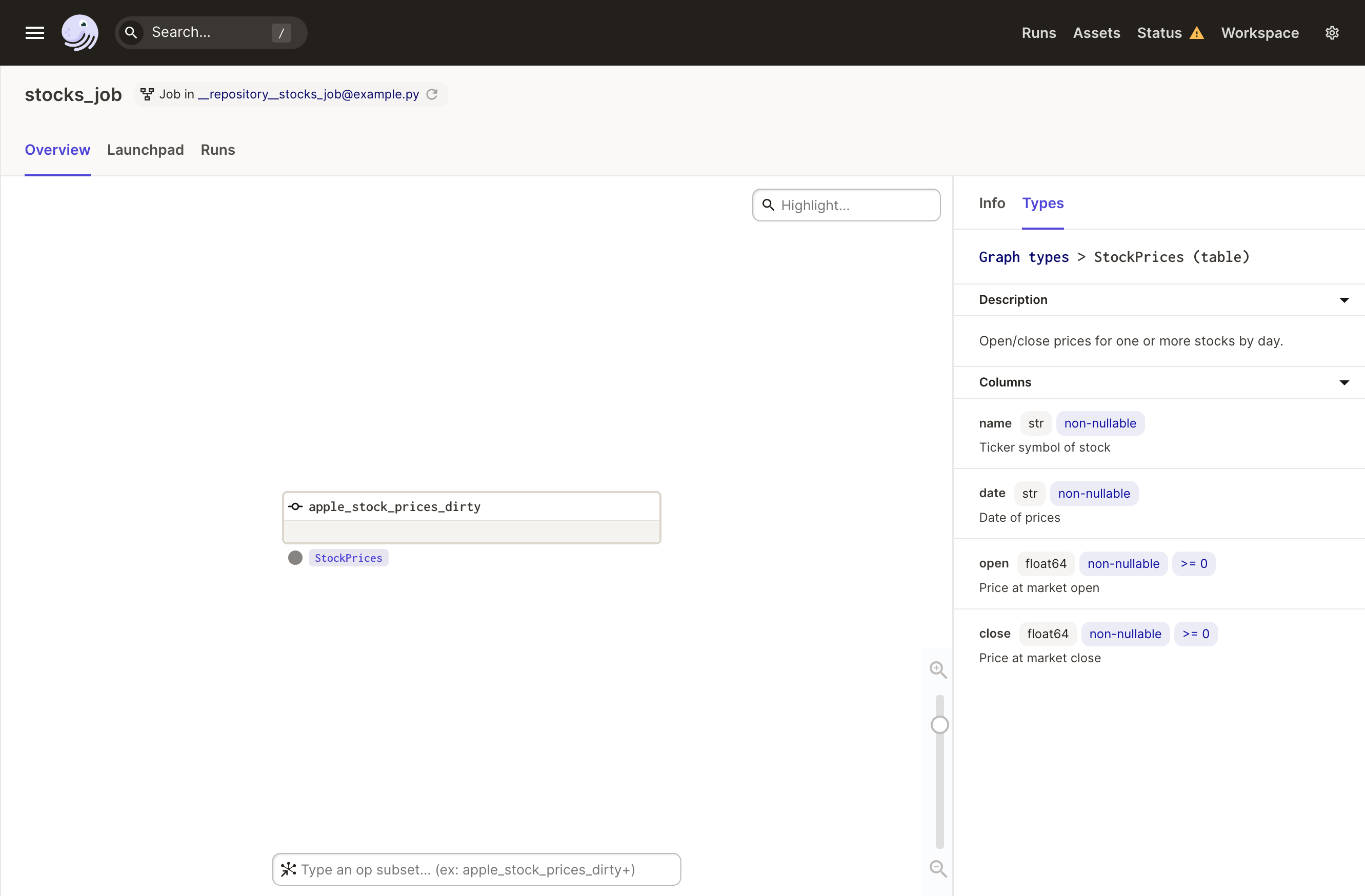The width and height of the screenshot is (1365, 896).
Task: Toggle the non-nullable badge on open field
Action: click(1122, 563)
